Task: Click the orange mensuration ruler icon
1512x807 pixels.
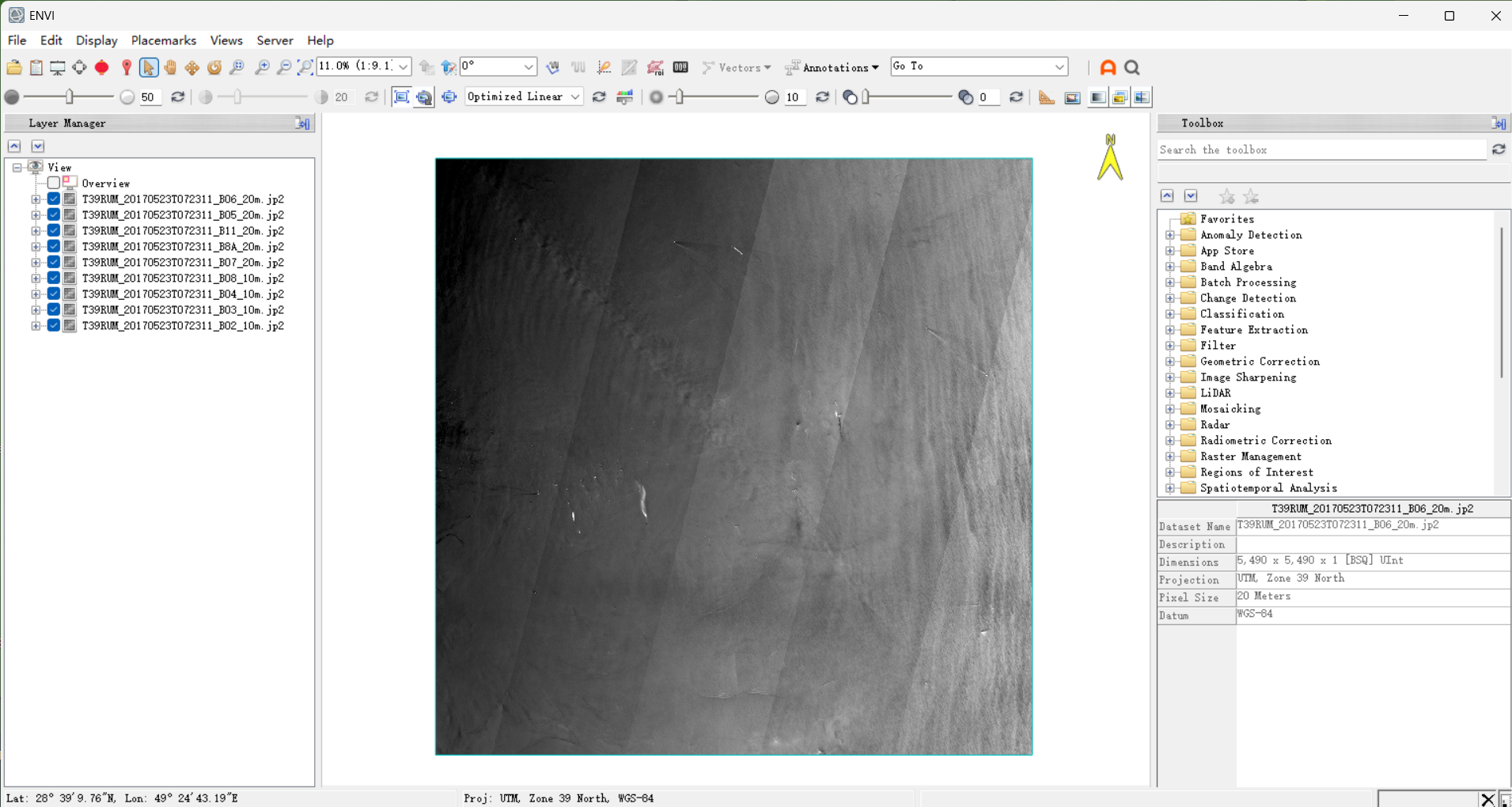Action: [1046, 97]
